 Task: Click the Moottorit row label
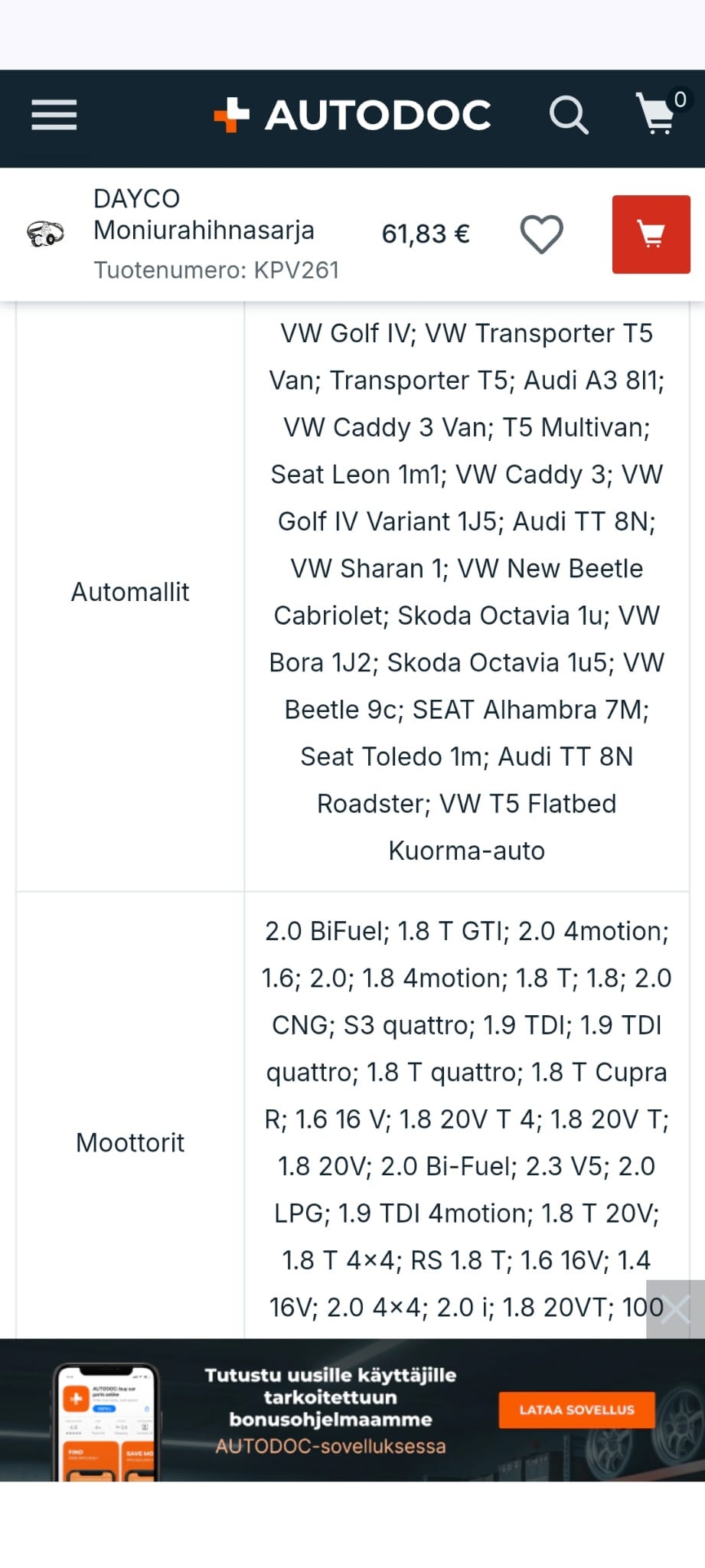130,1143
